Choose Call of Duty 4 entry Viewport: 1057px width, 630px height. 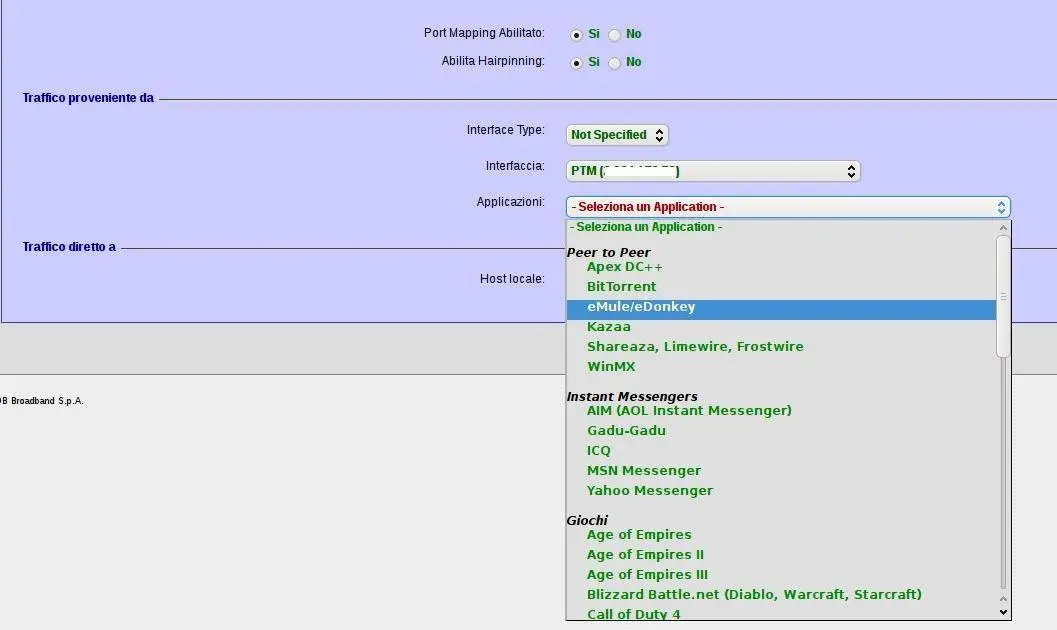tap(781, 615)
